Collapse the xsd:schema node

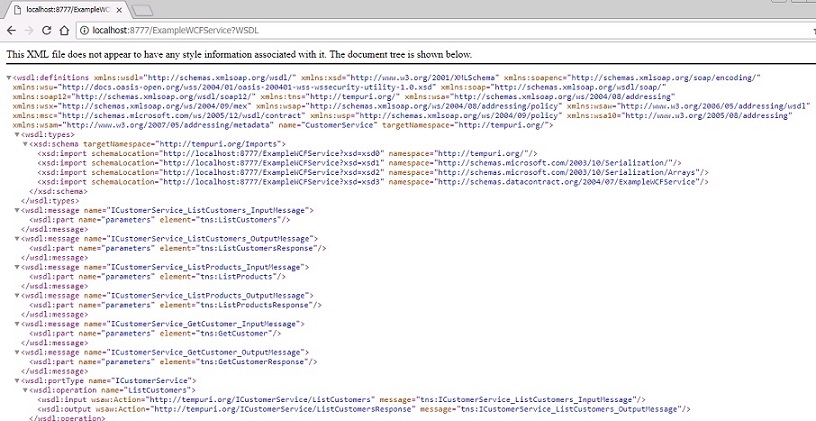point(25,144)
